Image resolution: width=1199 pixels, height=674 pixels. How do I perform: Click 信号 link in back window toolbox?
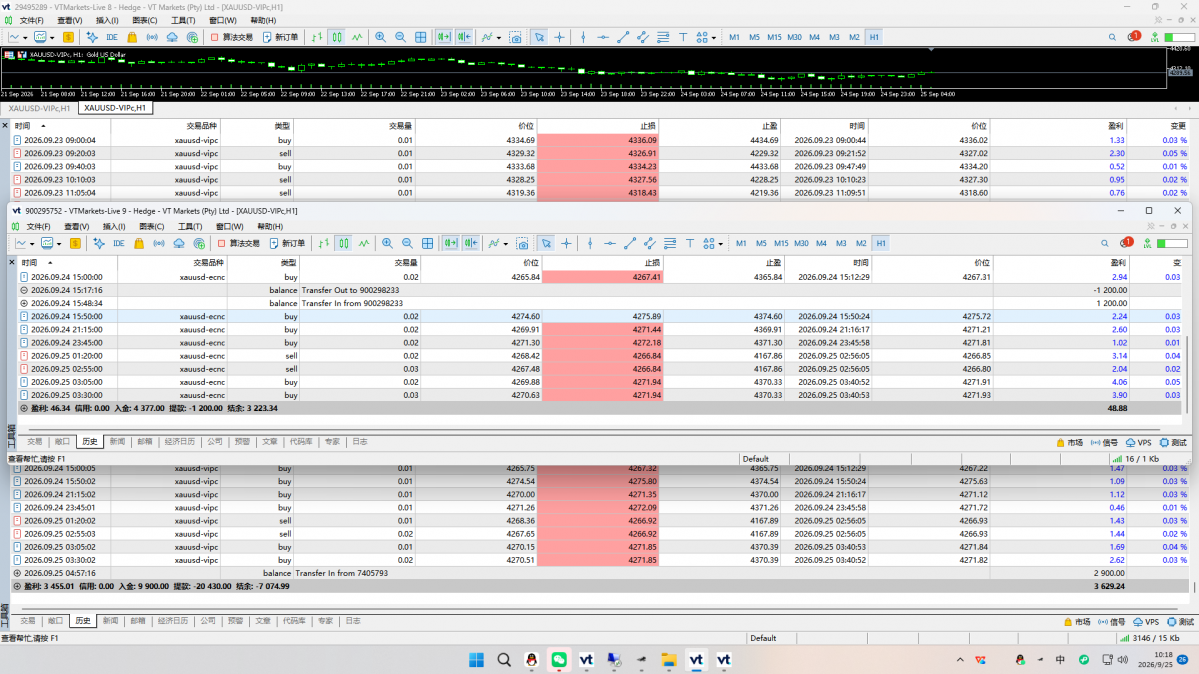(1112, 622)
